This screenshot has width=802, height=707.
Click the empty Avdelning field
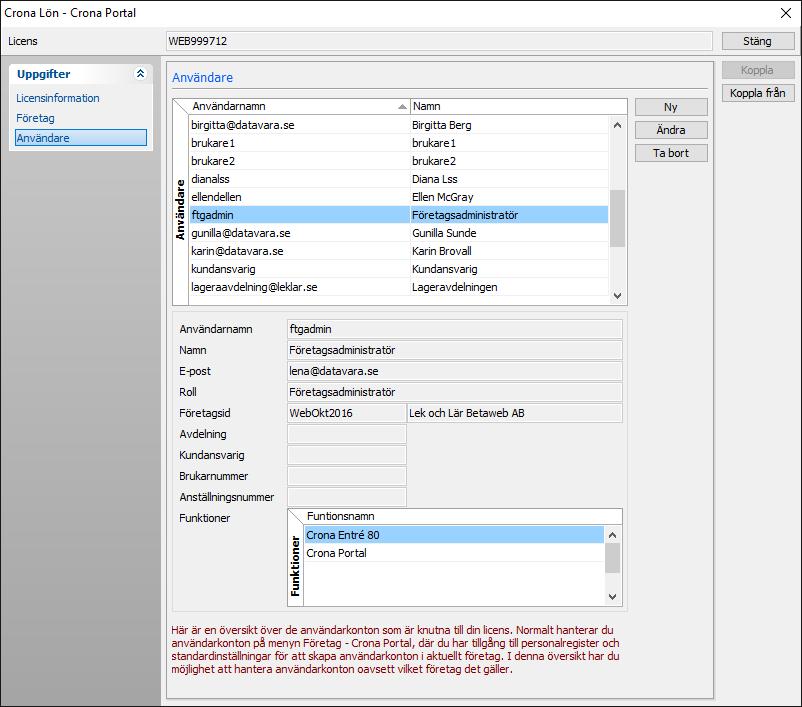tap(347, 434)
